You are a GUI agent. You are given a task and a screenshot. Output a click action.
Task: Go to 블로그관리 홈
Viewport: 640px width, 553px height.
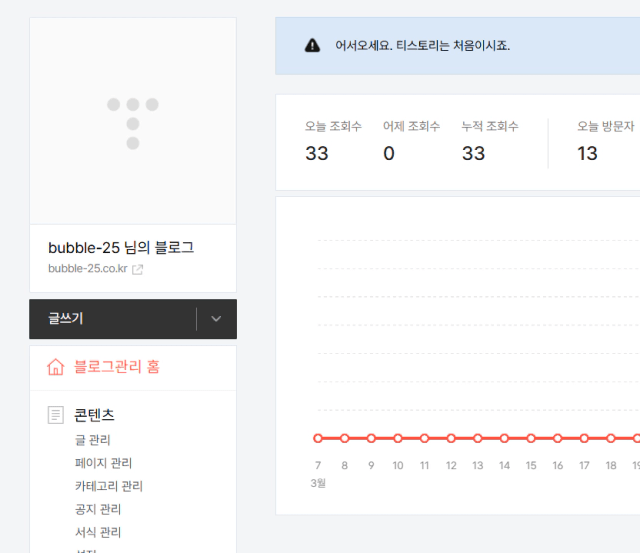(x=117, y=367)
